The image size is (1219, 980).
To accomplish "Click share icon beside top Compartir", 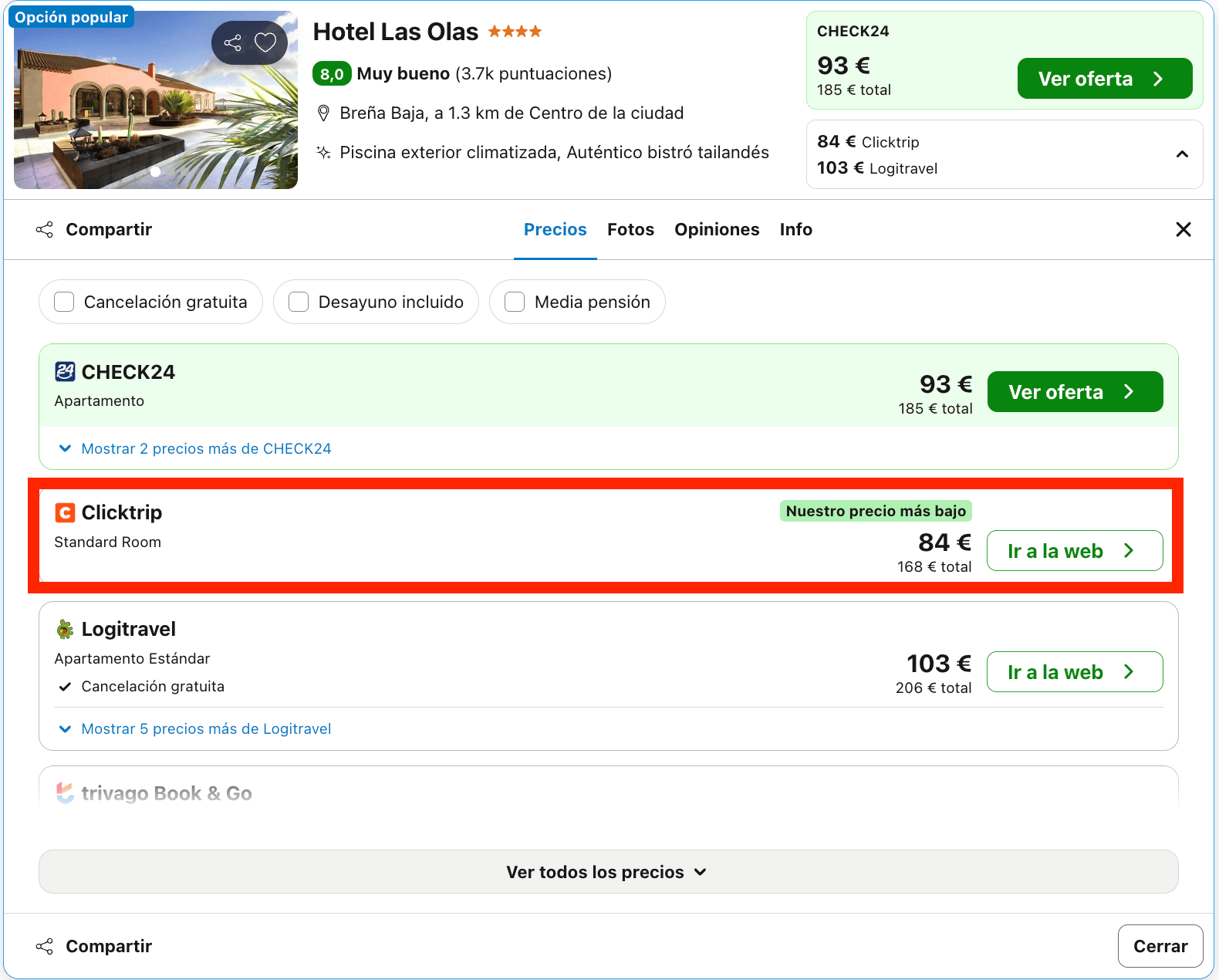I will (45, 229).
